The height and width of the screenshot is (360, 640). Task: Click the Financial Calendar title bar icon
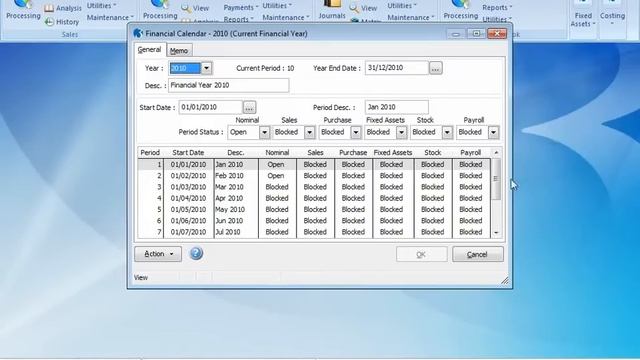pos(138,33)
